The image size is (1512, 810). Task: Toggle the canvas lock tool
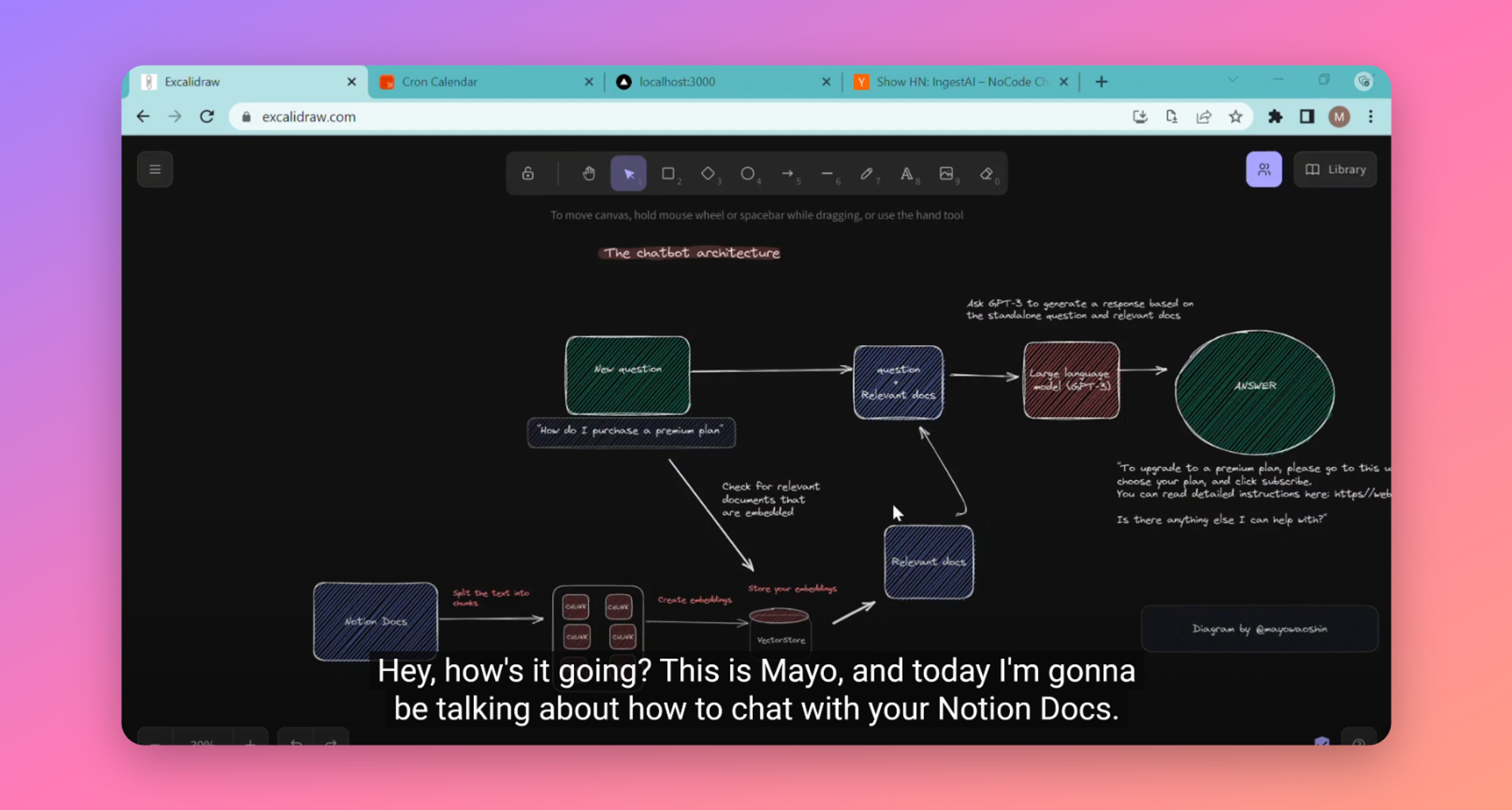click(x=528, y=174)
